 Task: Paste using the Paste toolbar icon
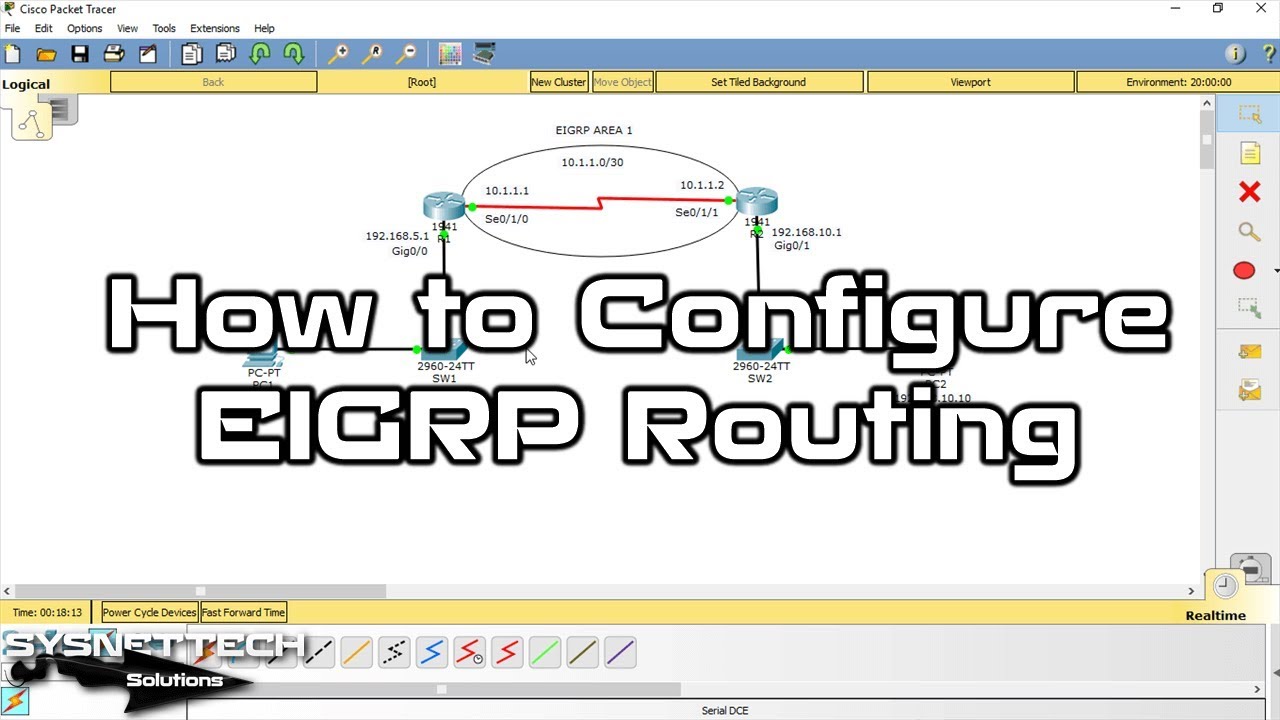(x=226, y=54)
